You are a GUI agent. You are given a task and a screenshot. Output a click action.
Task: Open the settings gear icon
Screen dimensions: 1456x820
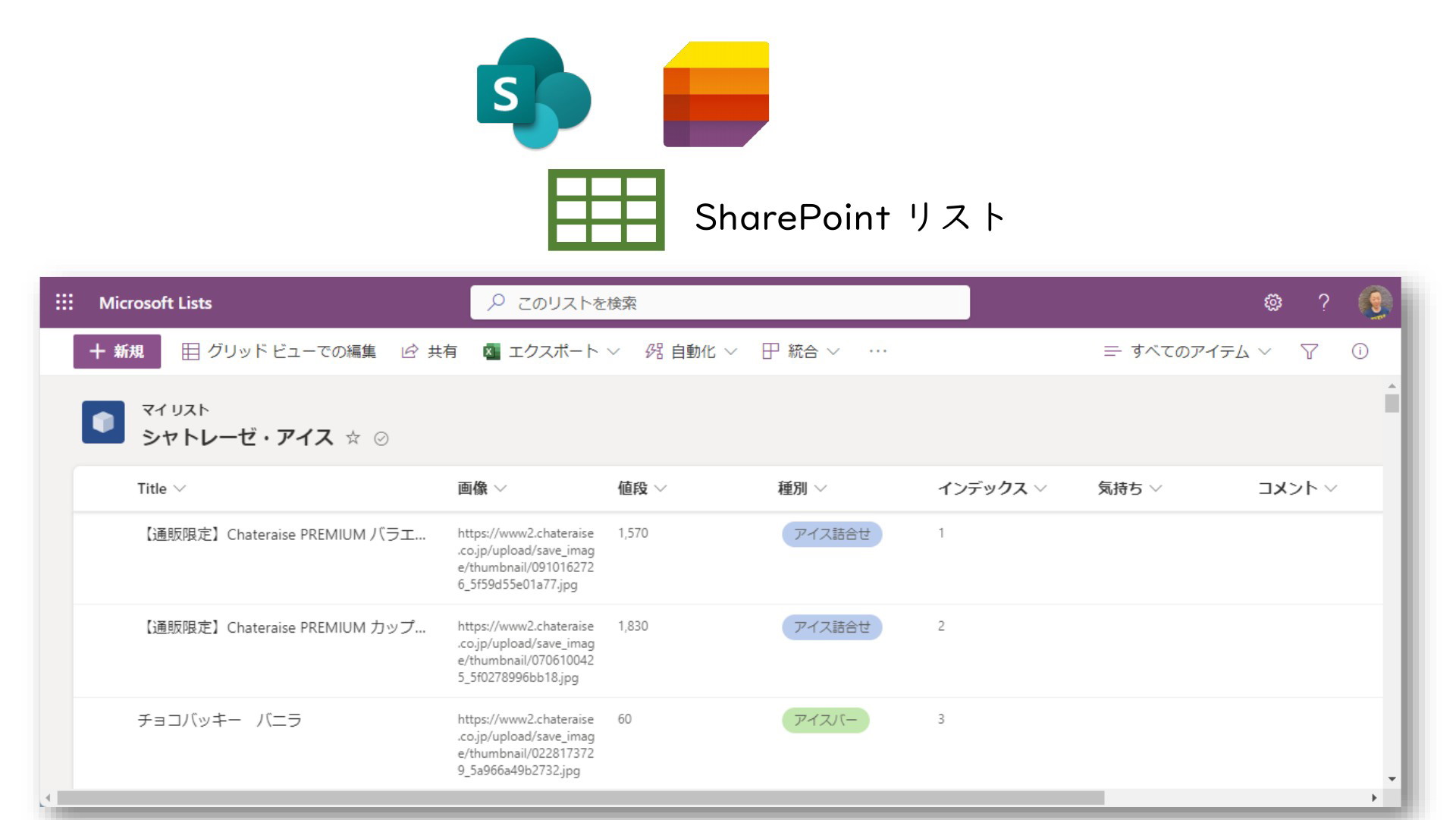(1272, 303)
